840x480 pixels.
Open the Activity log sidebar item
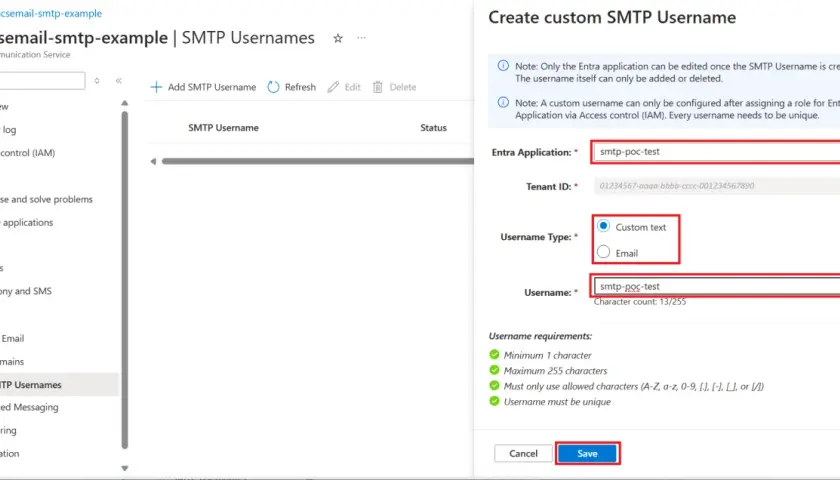click(x=8, y=130)
